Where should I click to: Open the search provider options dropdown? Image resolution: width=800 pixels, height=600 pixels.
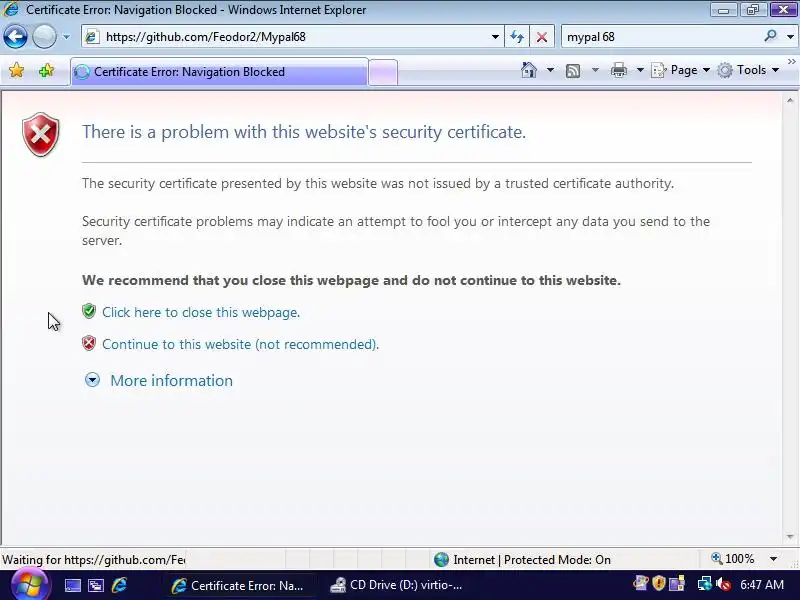coord(790,37)
